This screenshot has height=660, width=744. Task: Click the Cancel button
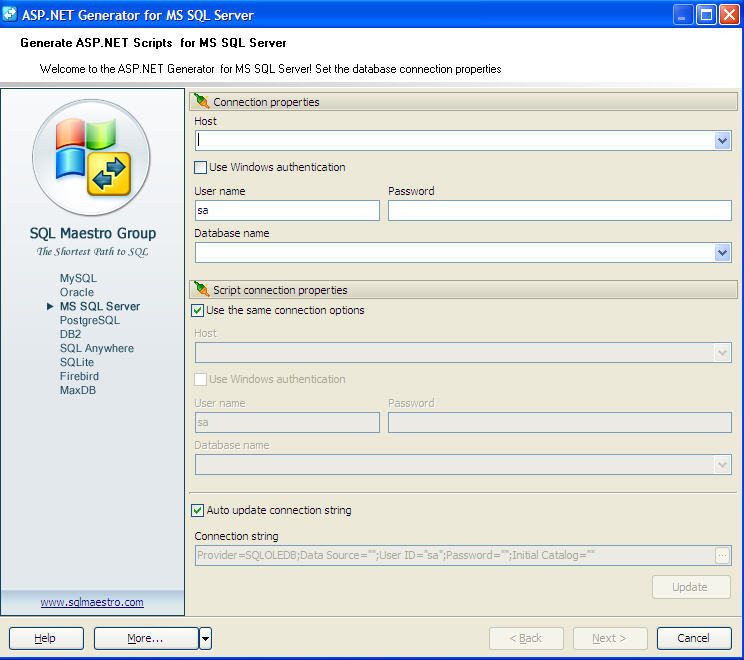click(694, 639)
